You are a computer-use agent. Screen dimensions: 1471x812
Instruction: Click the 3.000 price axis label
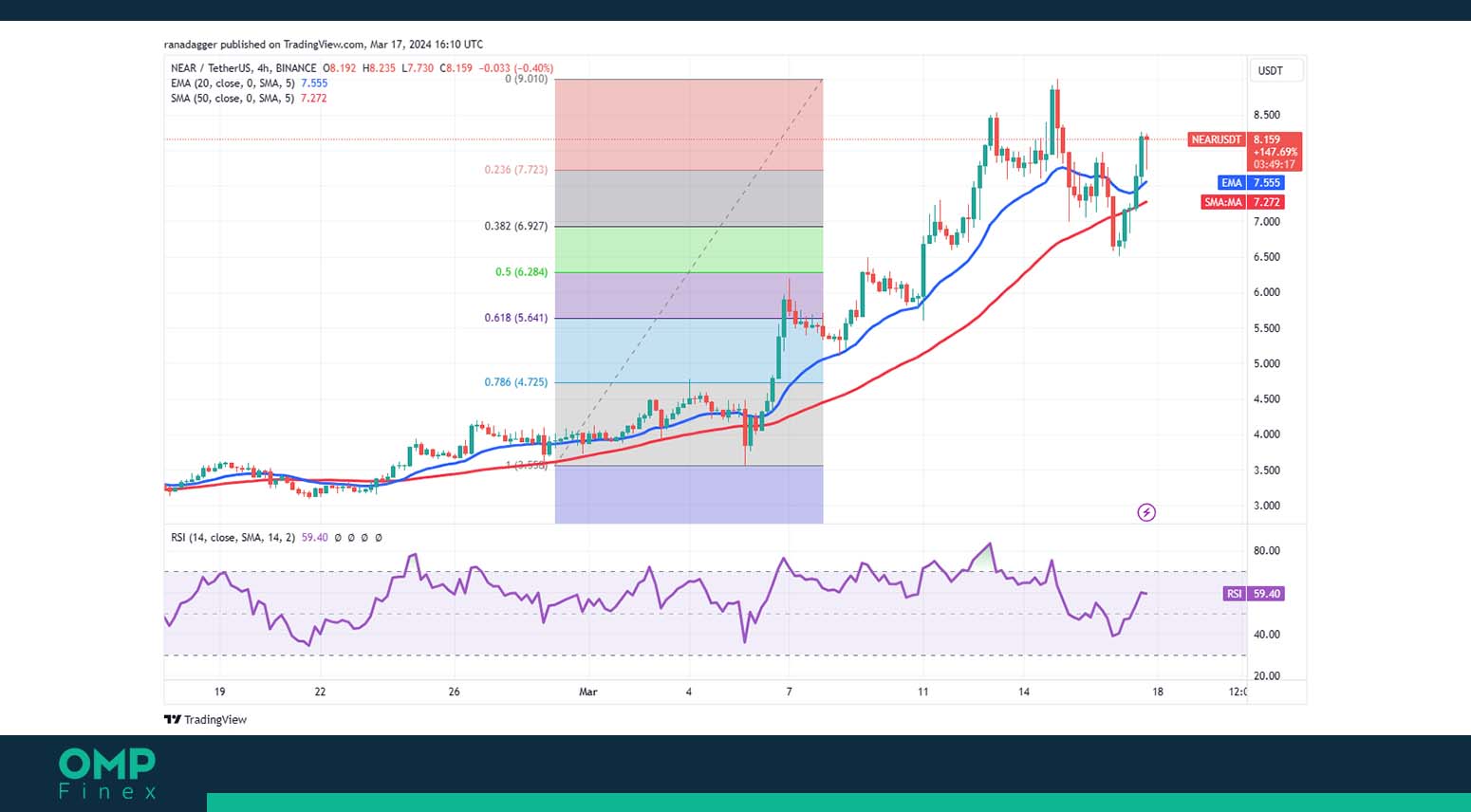[1267, 506]
